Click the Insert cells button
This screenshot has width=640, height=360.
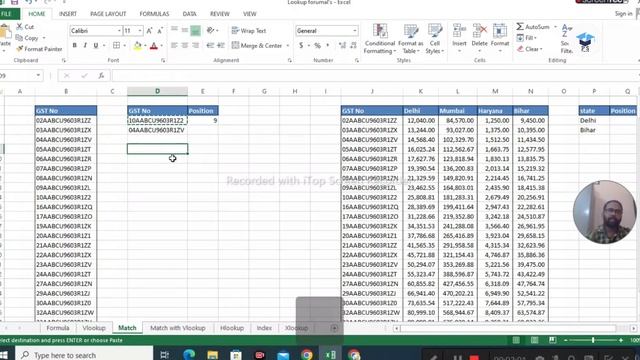pos(459,38)
